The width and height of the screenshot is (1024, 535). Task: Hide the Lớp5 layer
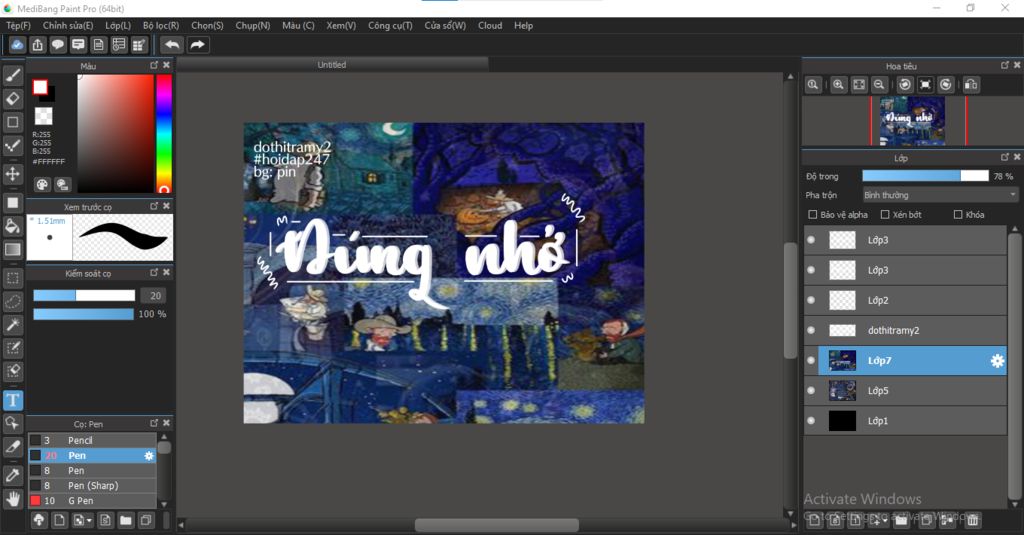click(x=811, y=391)
